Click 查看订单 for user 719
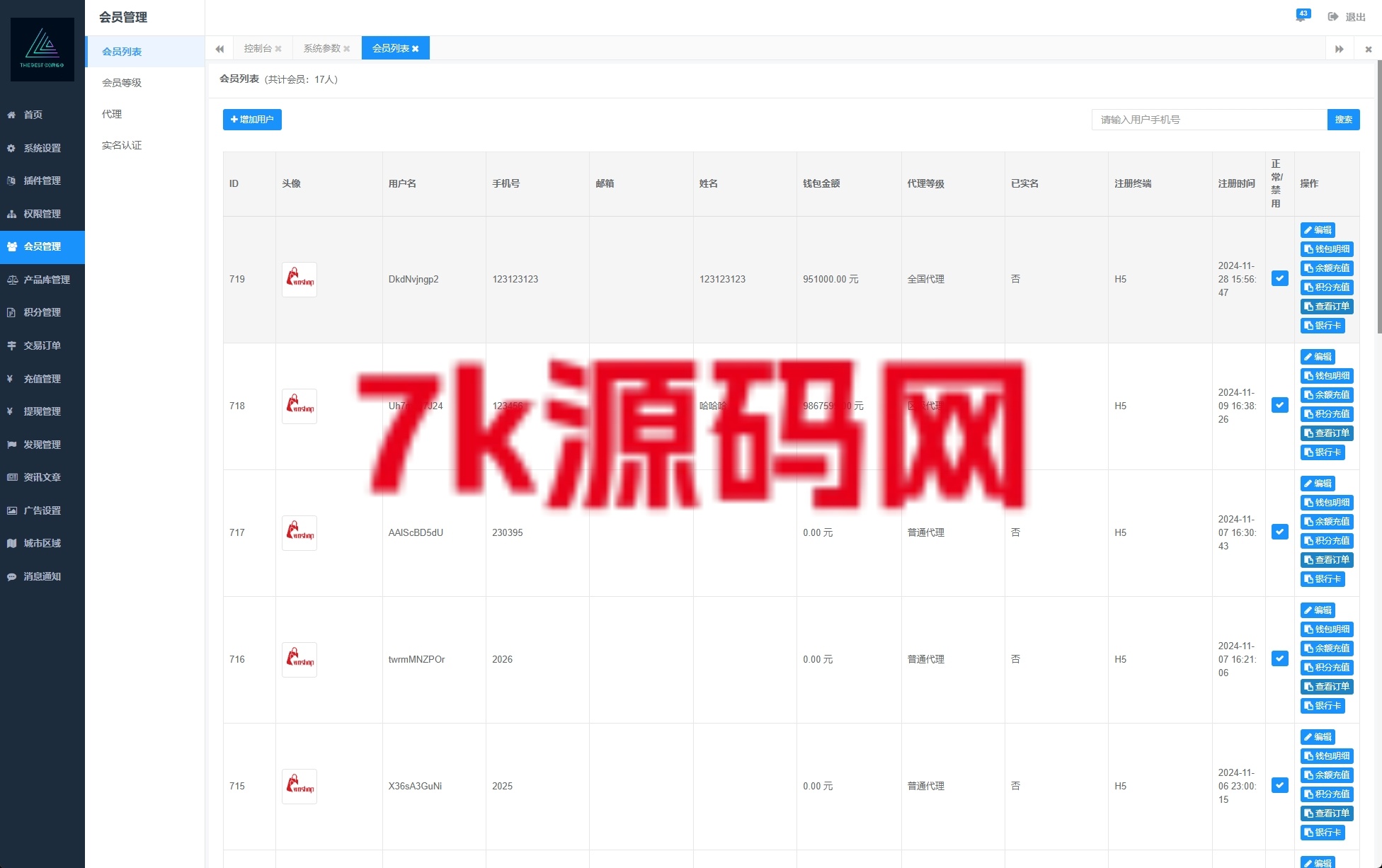 tap(1327, 307)
